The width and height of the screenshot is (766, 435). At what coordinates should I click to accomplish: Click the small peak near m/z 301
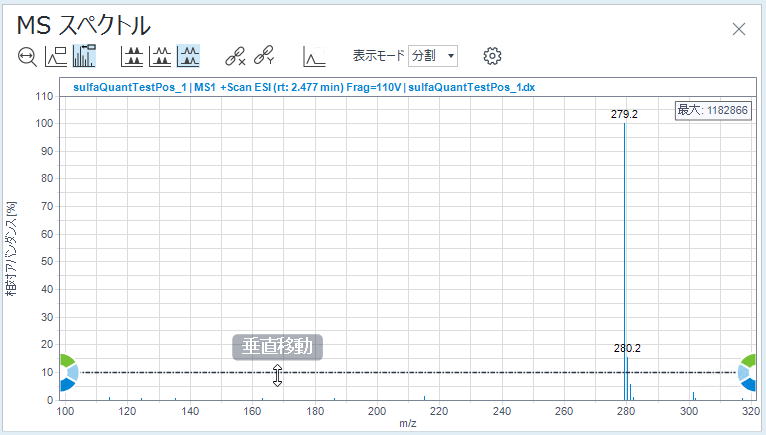[693, 396]
